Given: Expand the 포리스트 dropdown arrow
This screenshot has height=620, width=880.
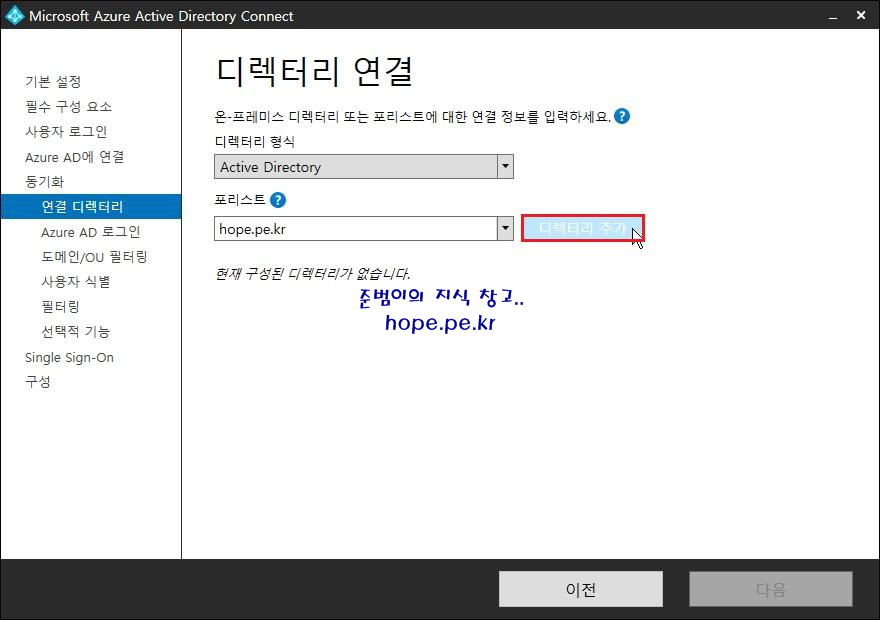Looking at the screenshot, I should pos(505,228).
